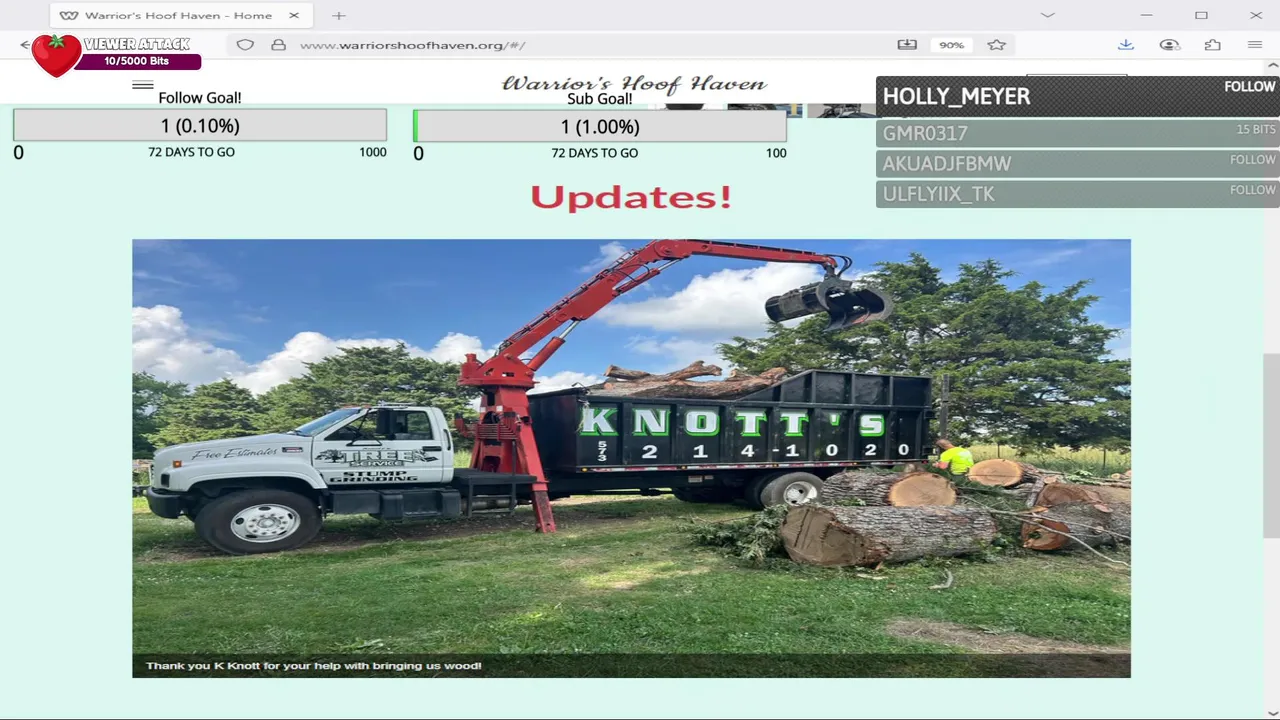Close the Warrior's Hoof Haven tab
Screen dimensions: 1280x720
(294, 15)
